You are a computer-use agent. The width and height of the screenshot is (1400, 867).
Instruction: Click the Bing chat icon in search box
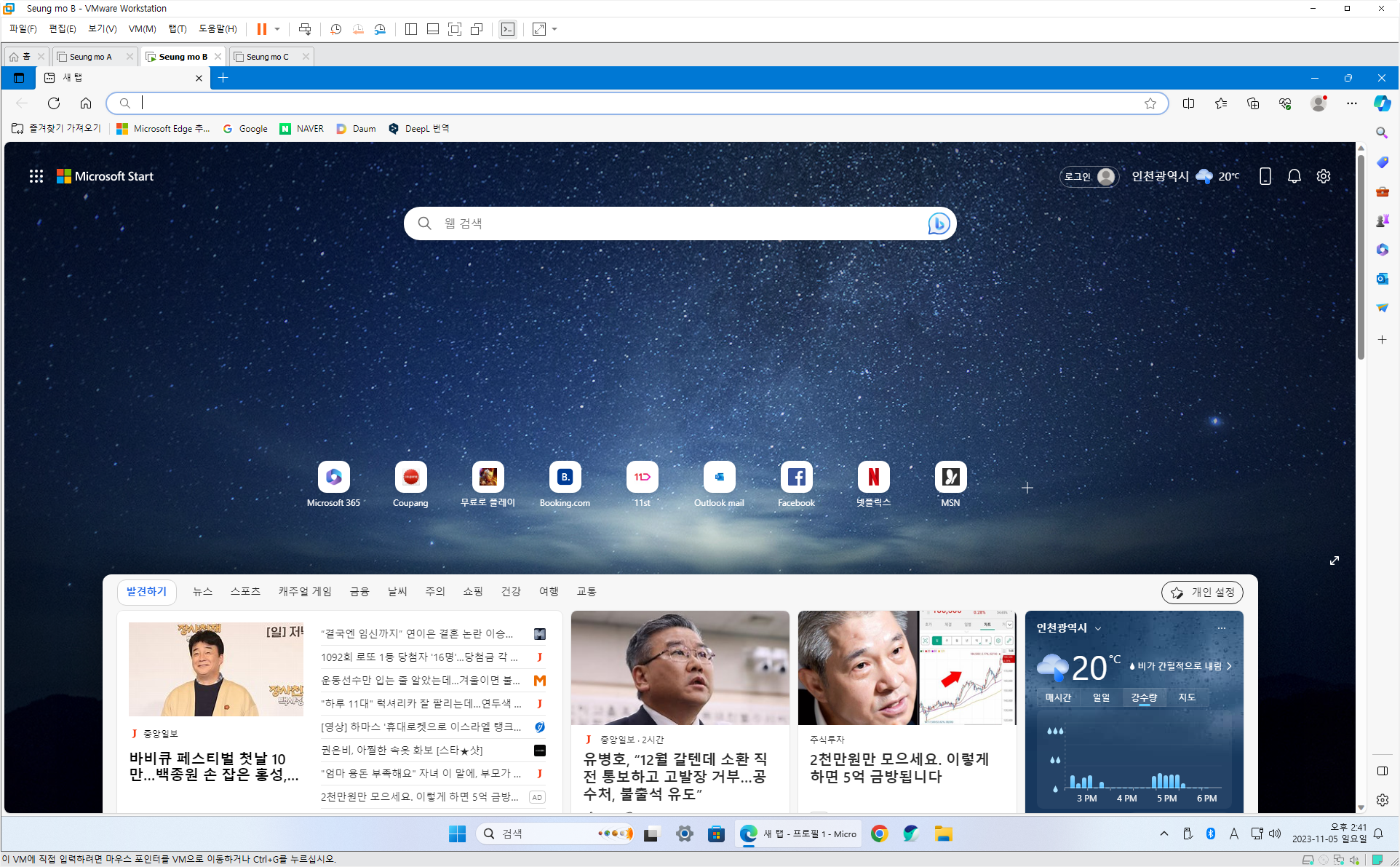click(x=938, y=223)
